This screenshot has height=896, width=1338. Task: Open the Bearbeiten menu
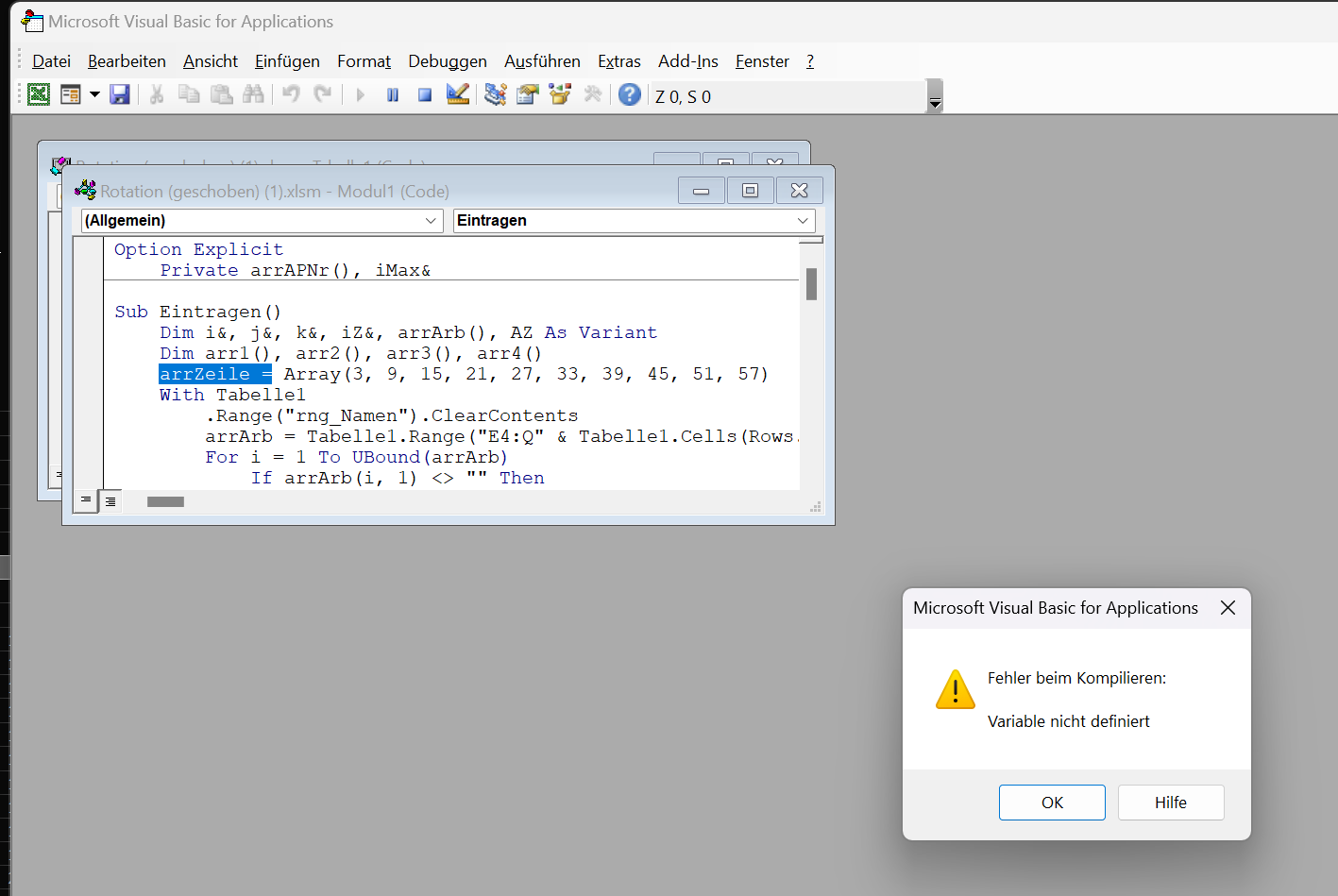coord(127,61)
